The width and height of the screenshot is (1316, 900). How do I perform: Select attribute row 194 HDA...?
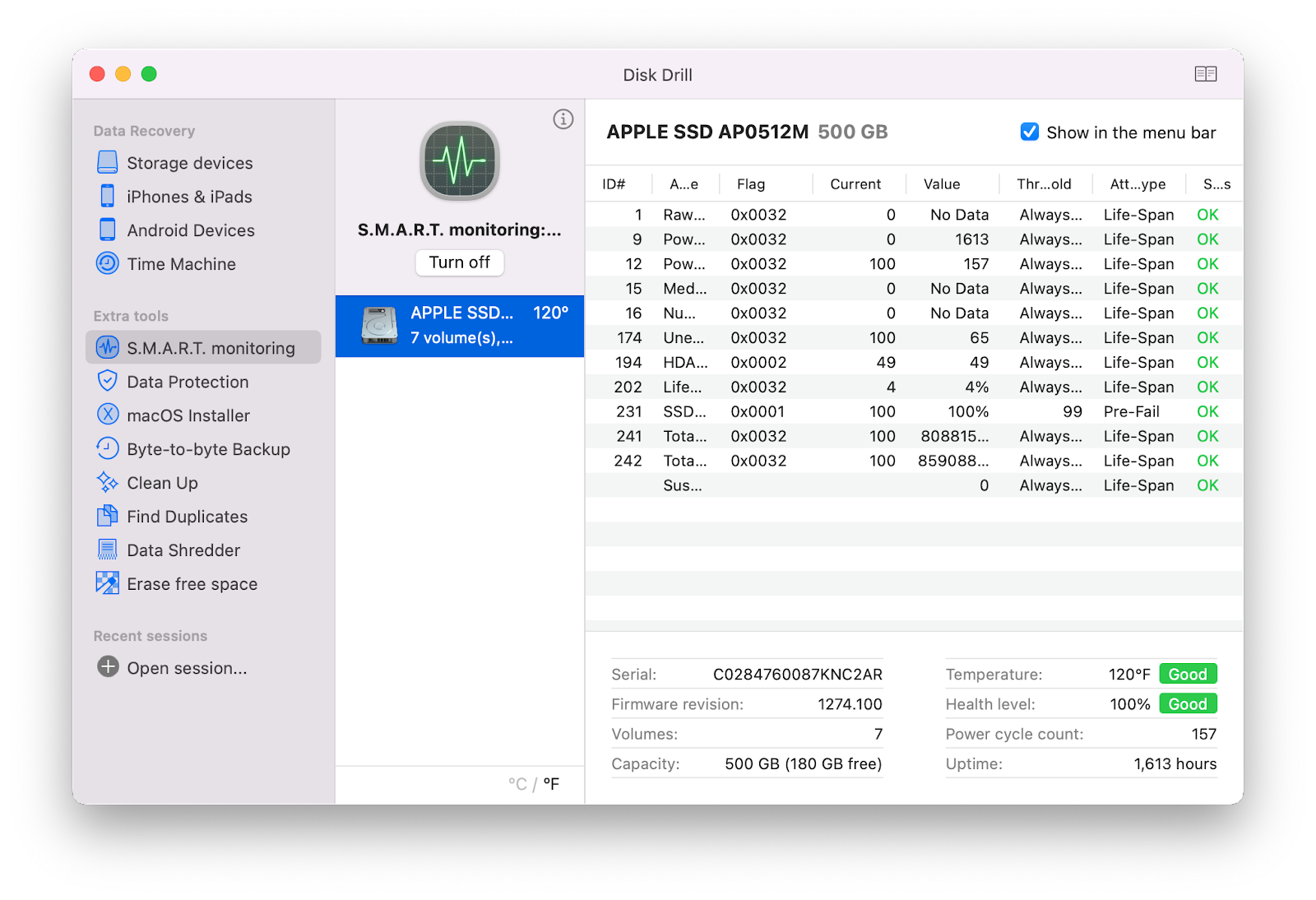pyautogui.click(x=914, y=362)
